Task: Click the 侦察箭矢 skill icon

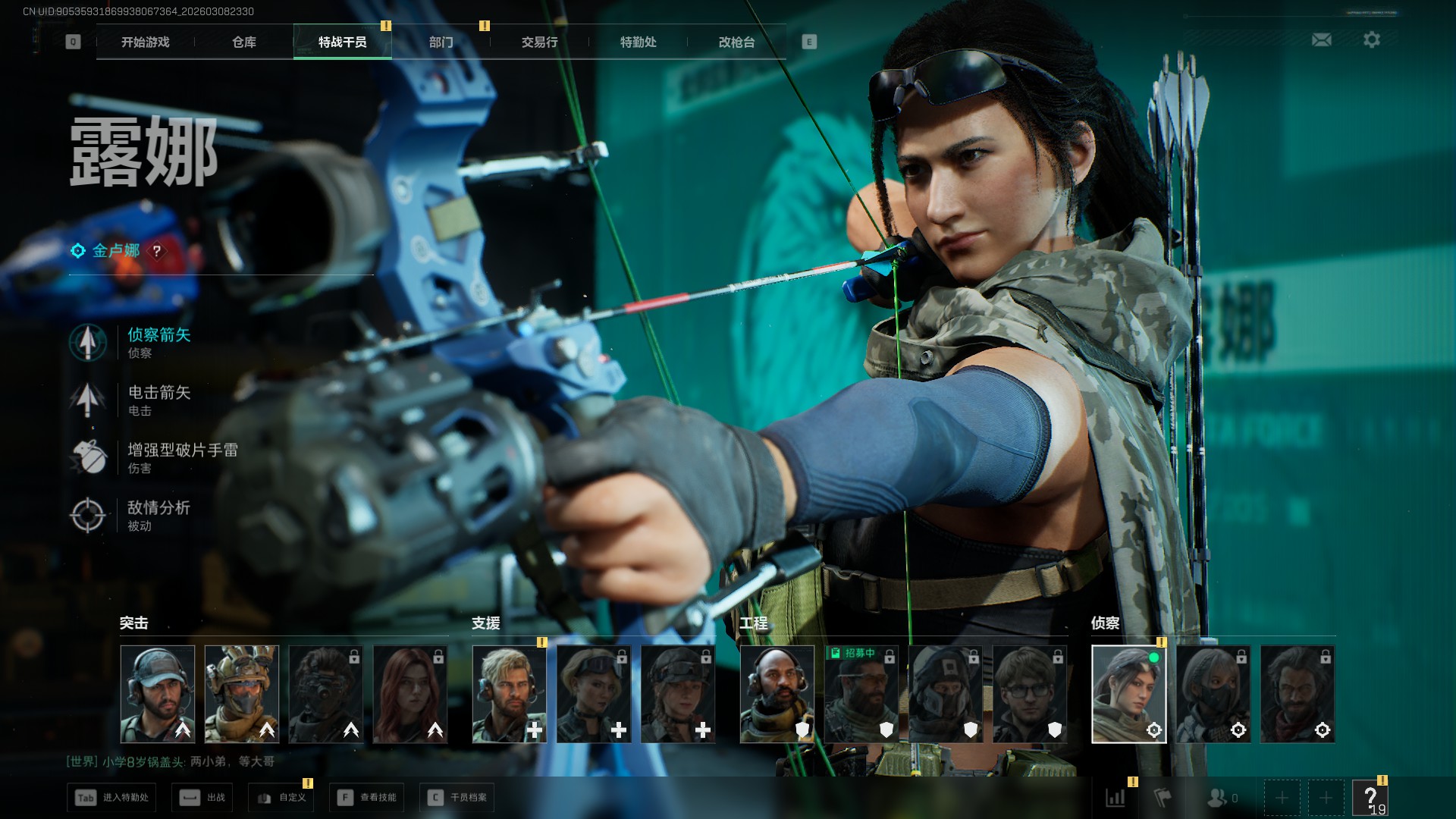Action: pos(88,342)
